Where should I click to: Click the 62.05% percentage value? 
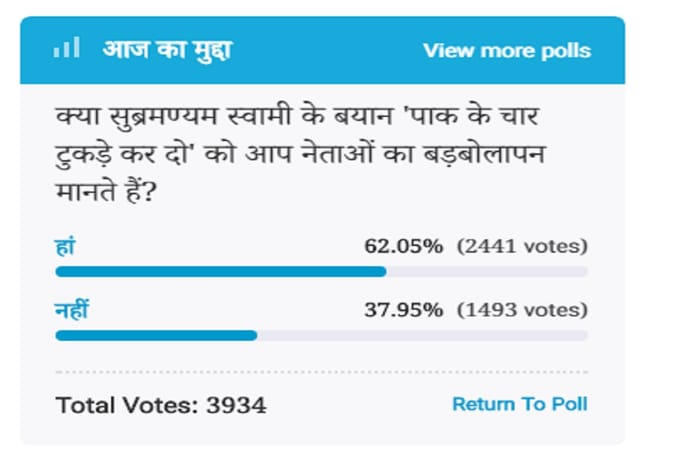pos(404,247)
